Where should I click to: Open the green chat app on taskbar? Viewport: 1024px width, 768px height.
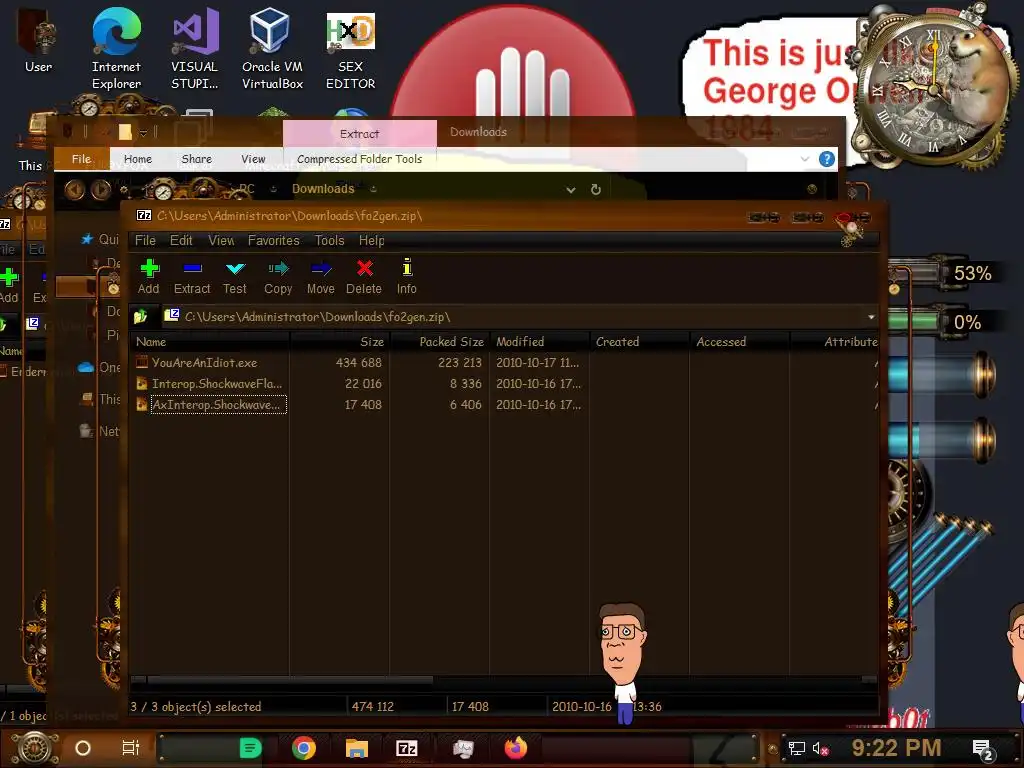(251, 748)
